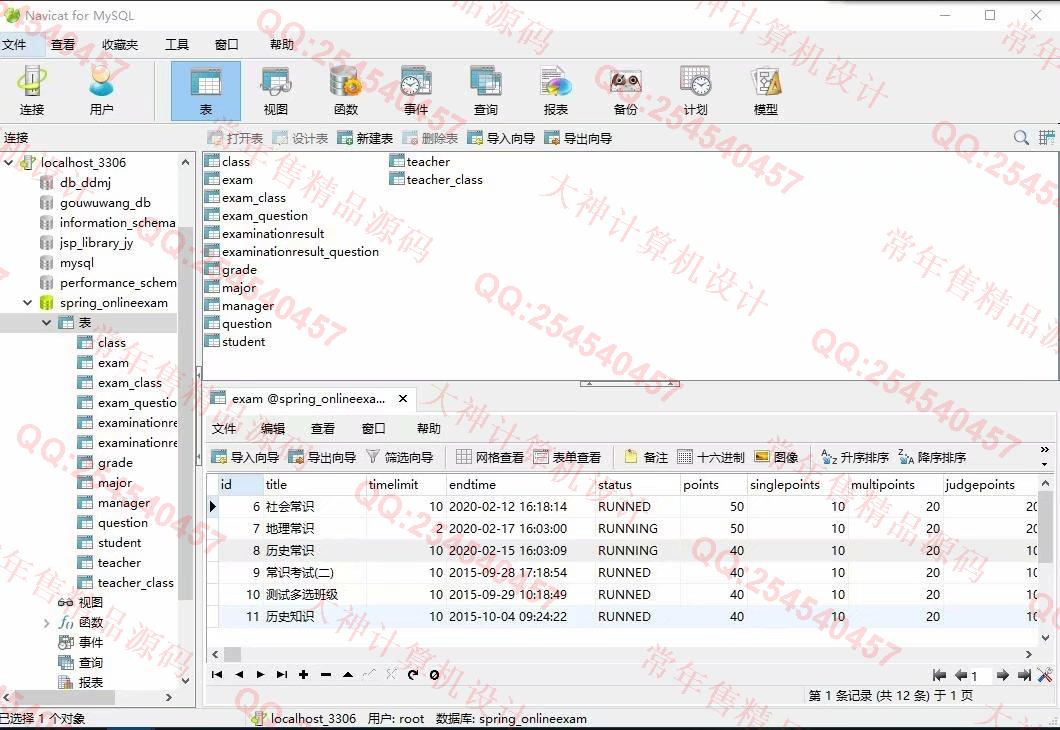Open the 连接 connection tool

tap(32, 91)
